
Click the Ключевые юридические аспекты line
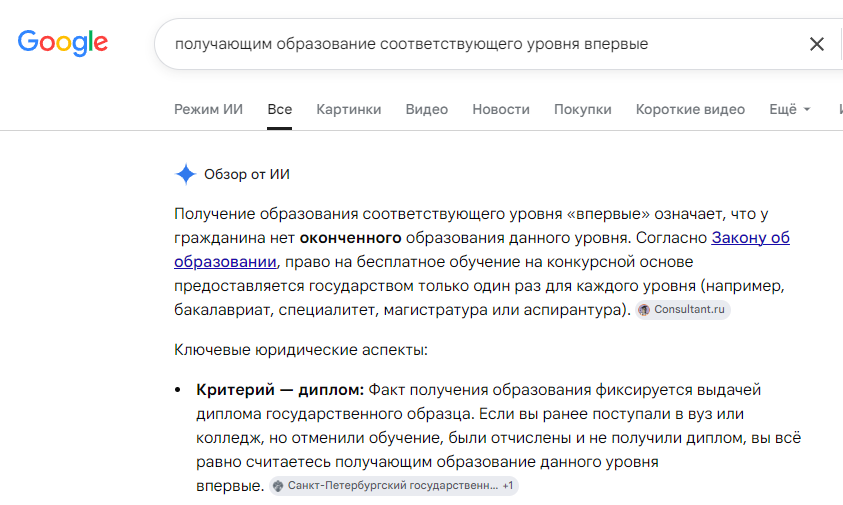tap(301, 350)
